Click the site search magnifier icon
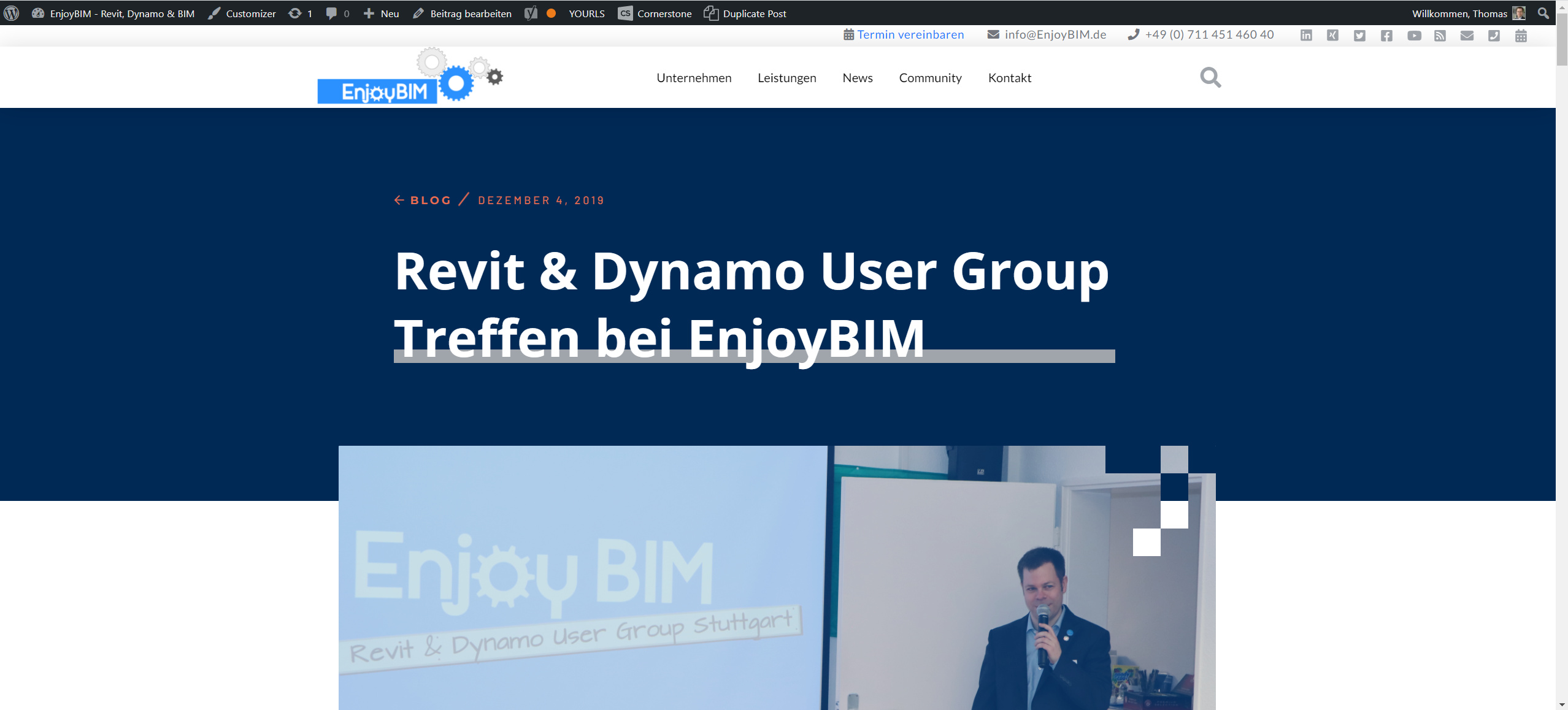The image size is (1568, 710). point(1210,77)
